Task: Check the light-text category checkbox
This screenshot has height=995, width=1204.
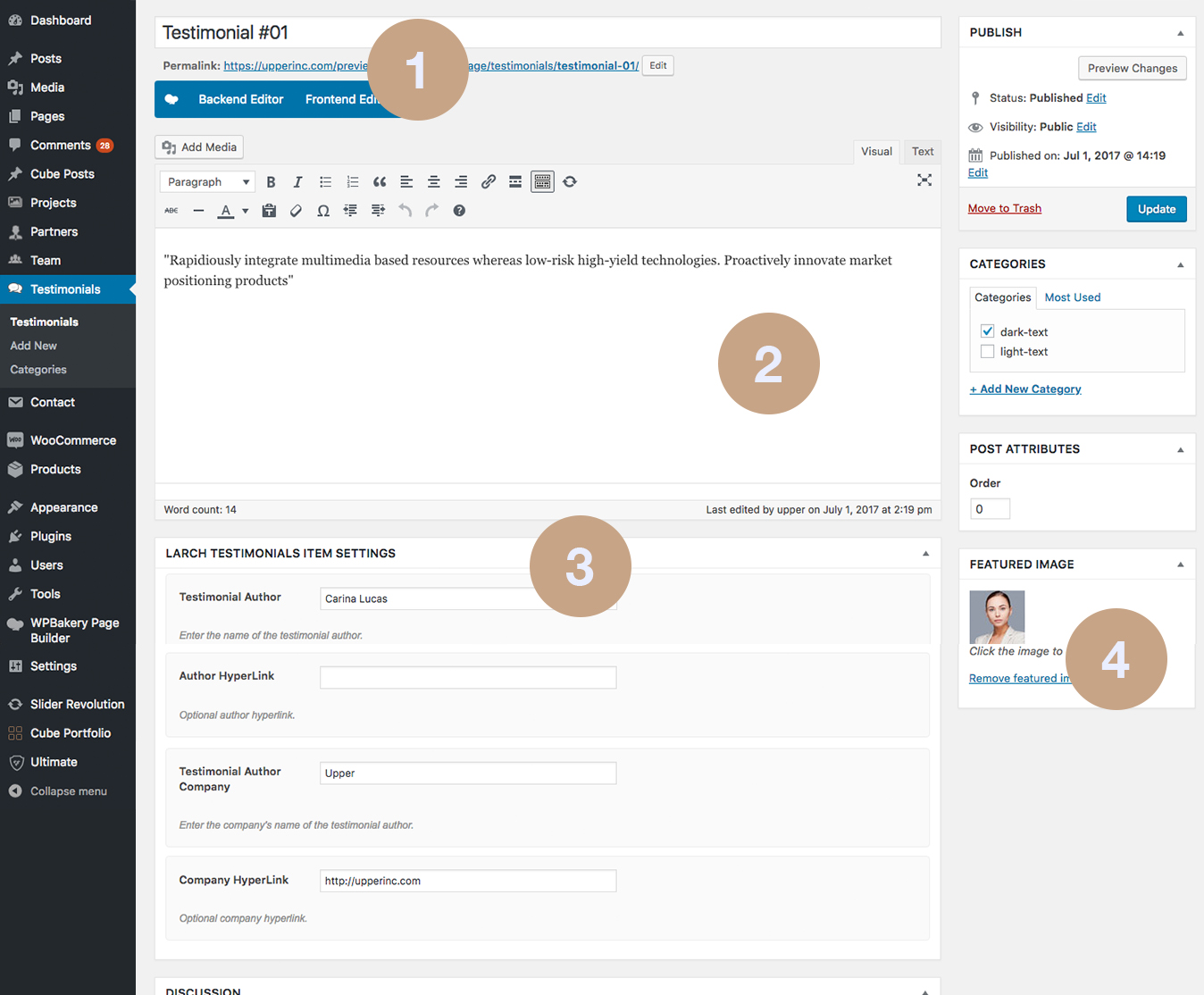Action: [x=987, y=352]
